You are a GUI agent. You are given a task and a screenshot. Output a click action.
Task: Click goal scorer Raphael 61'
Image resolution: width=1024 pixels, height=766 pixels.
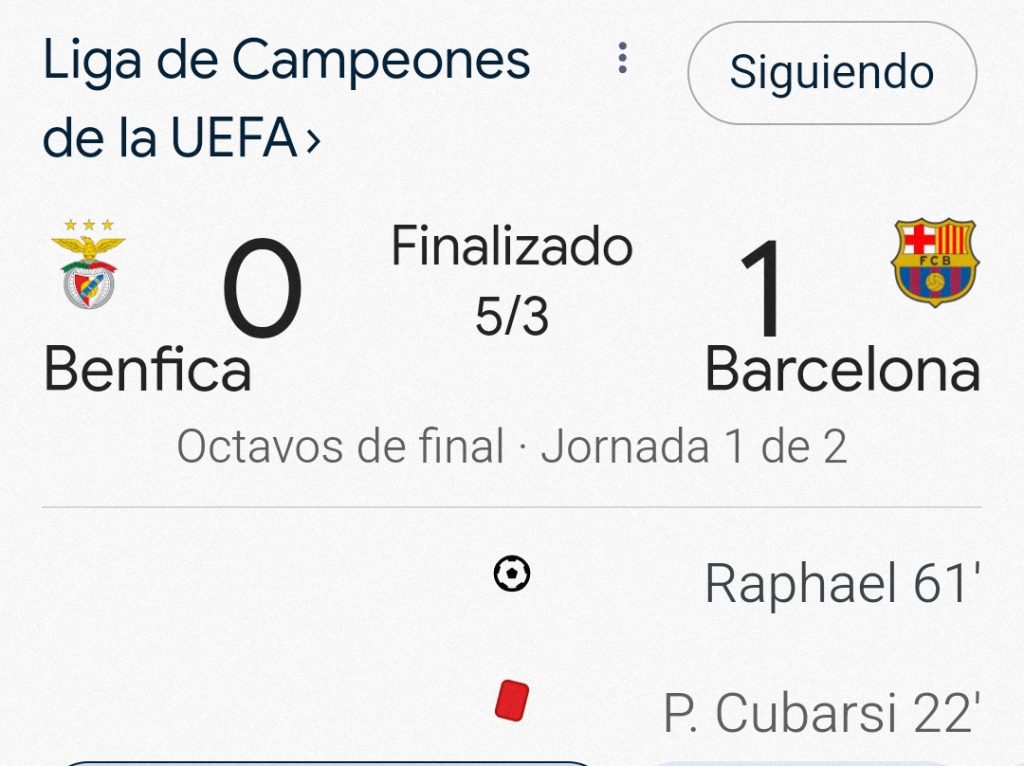click(839, 584)
